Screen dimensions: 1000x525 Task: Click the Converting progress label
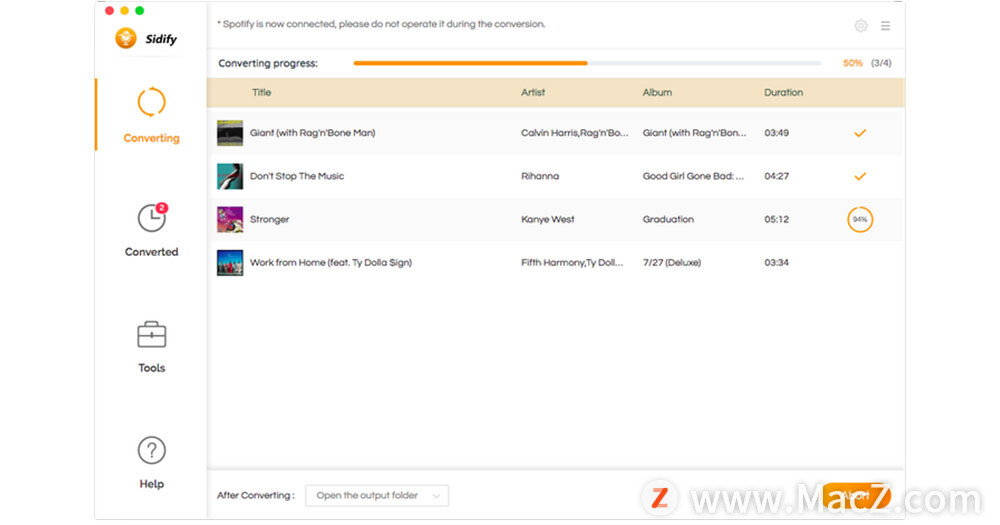click(x=268, y=63)
